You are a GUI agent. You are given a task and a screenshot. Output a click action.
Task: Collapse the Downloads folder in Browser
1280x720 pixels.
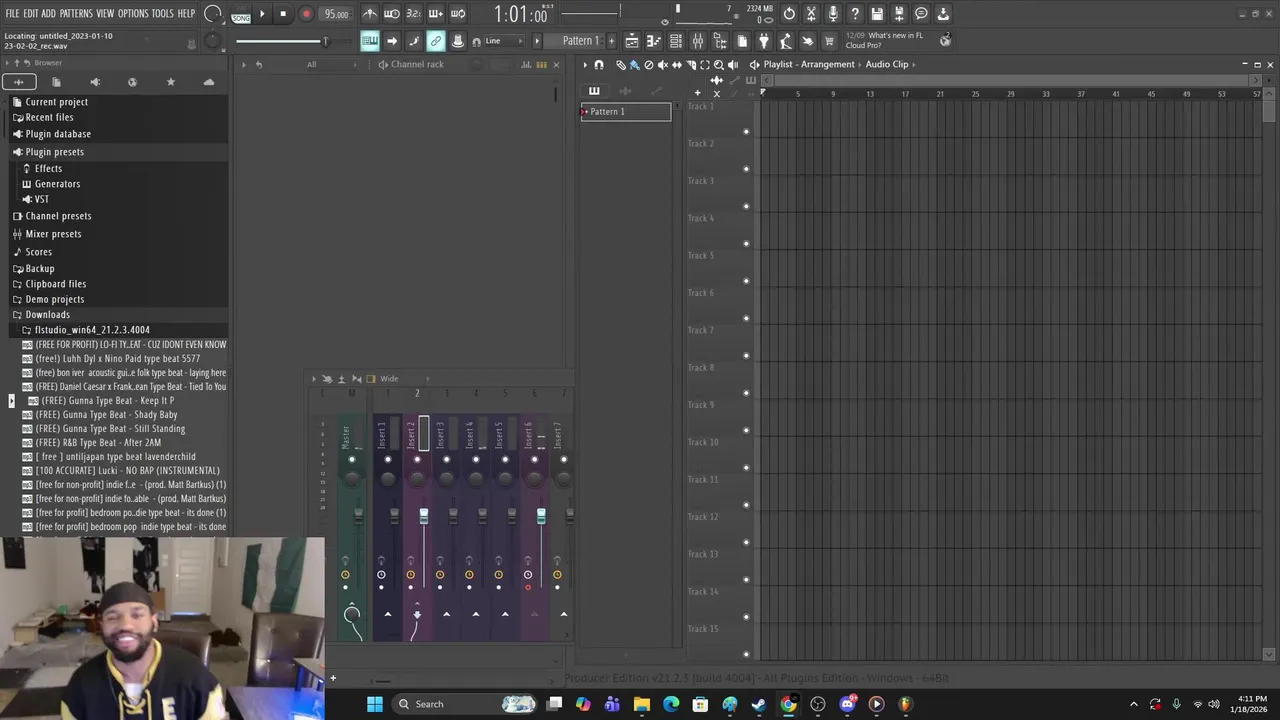(x=47, y=315)
